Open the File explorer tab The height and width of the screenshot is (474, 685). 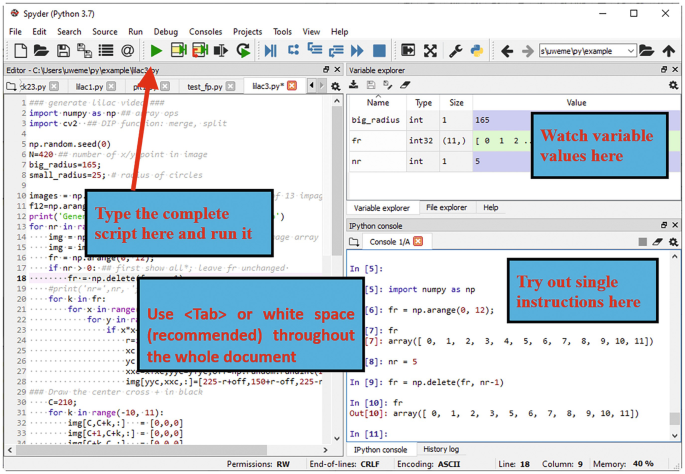click(446, 208)
